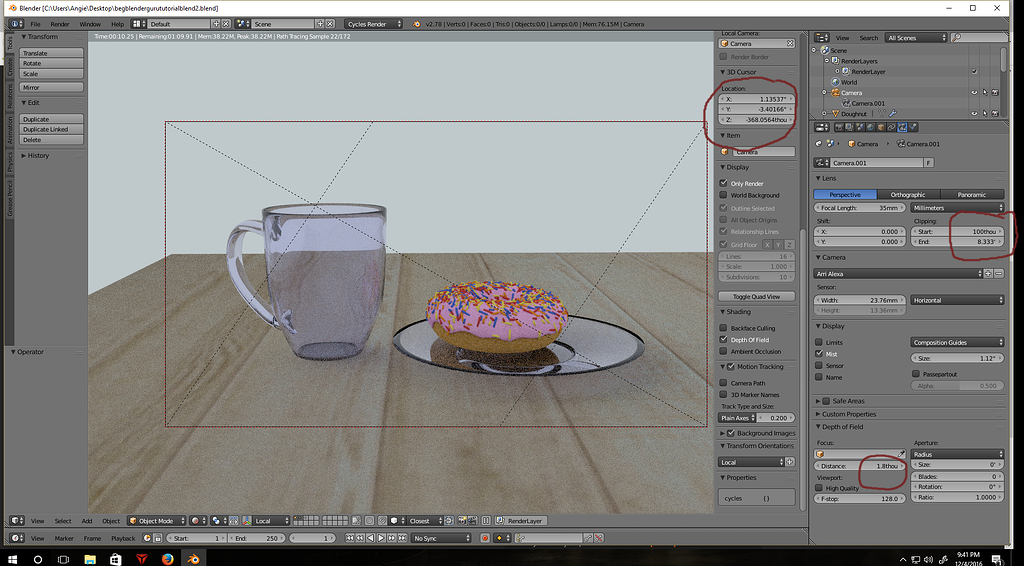Enable World Background checkbox

(724, 195)
